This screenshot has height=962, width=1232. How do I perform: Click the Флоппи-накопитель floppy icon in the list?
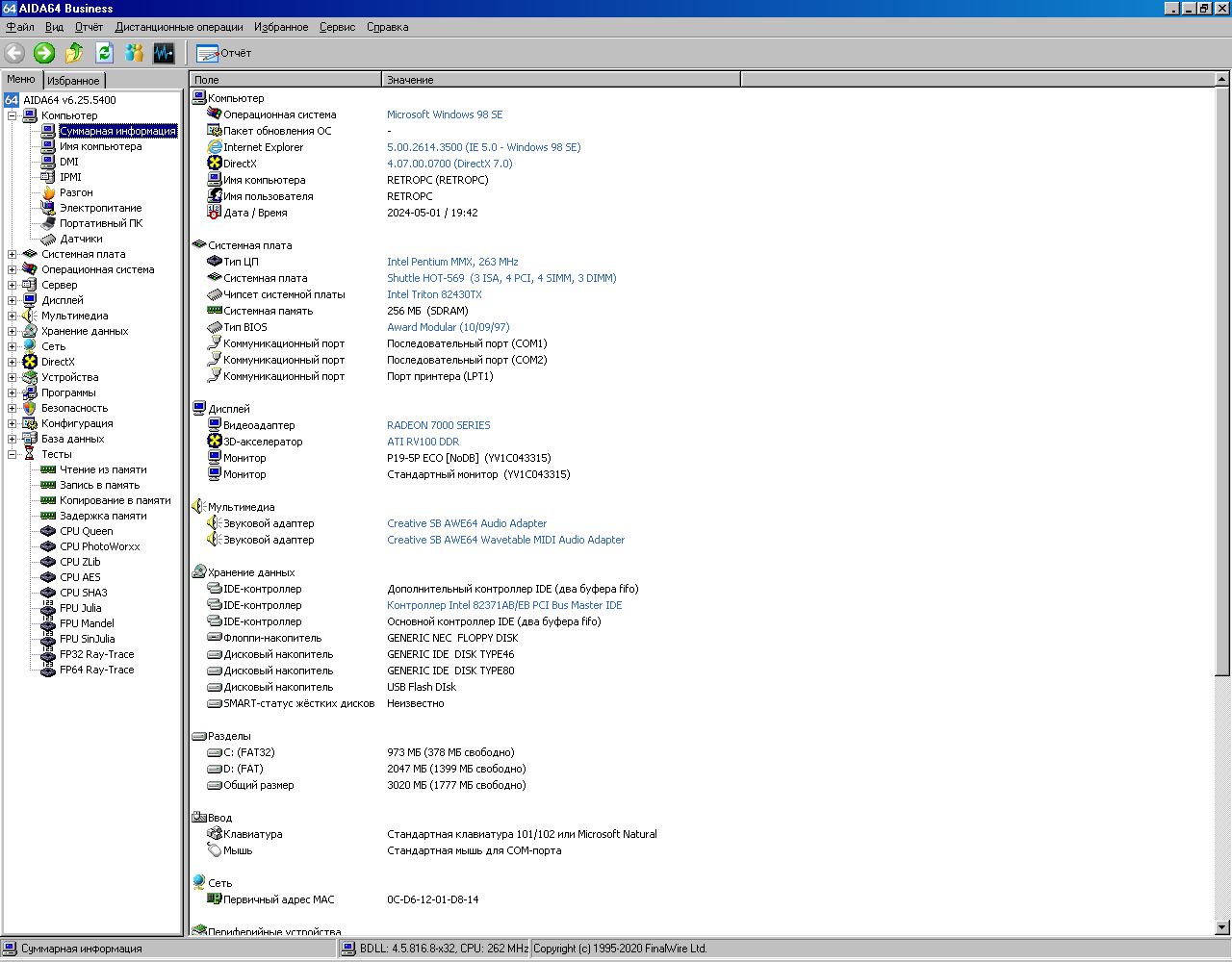point(215,638)
